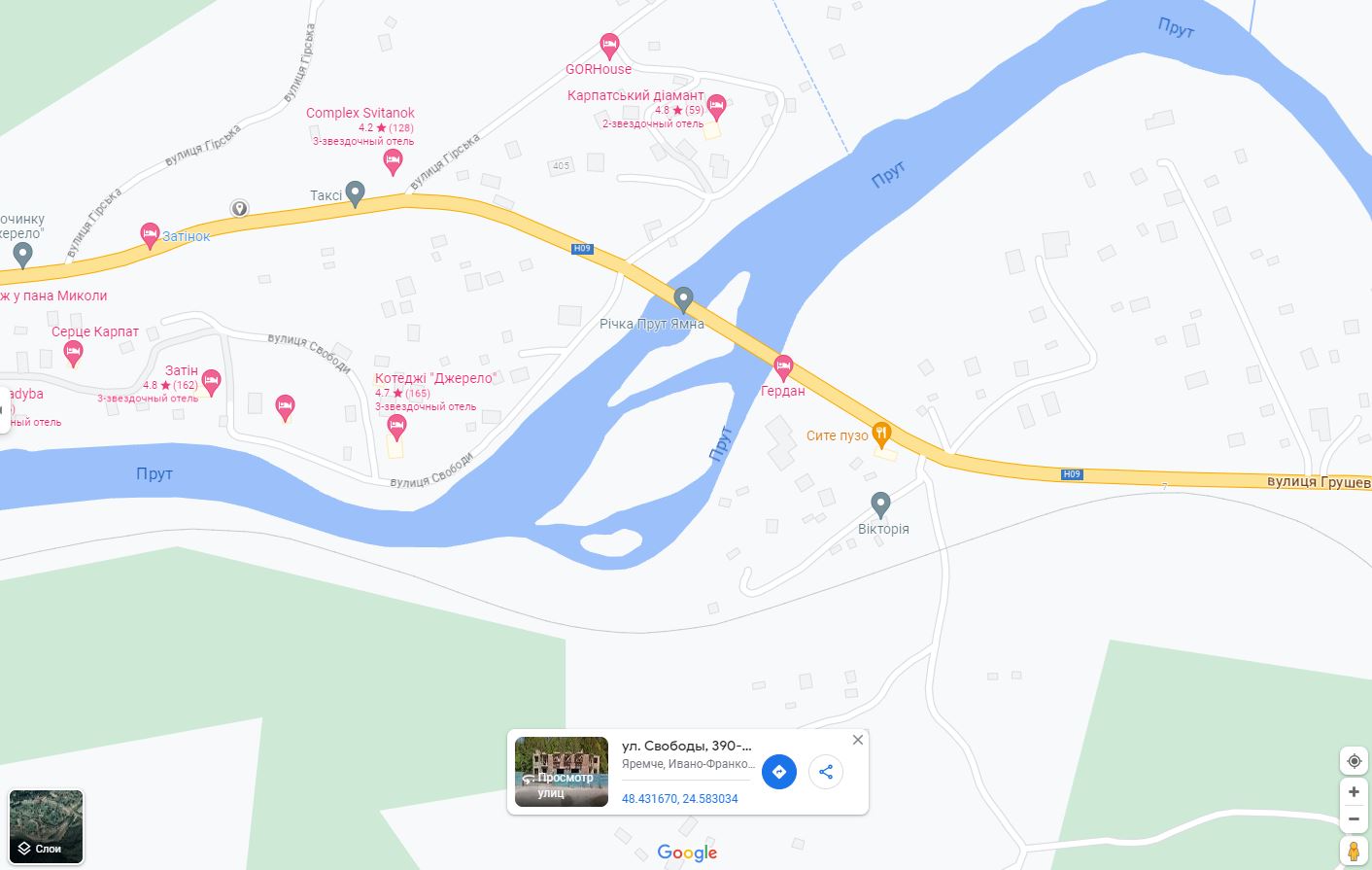1372x870 pixels.
Task: Center map on my location
Action: click(x=1354, y=761)
